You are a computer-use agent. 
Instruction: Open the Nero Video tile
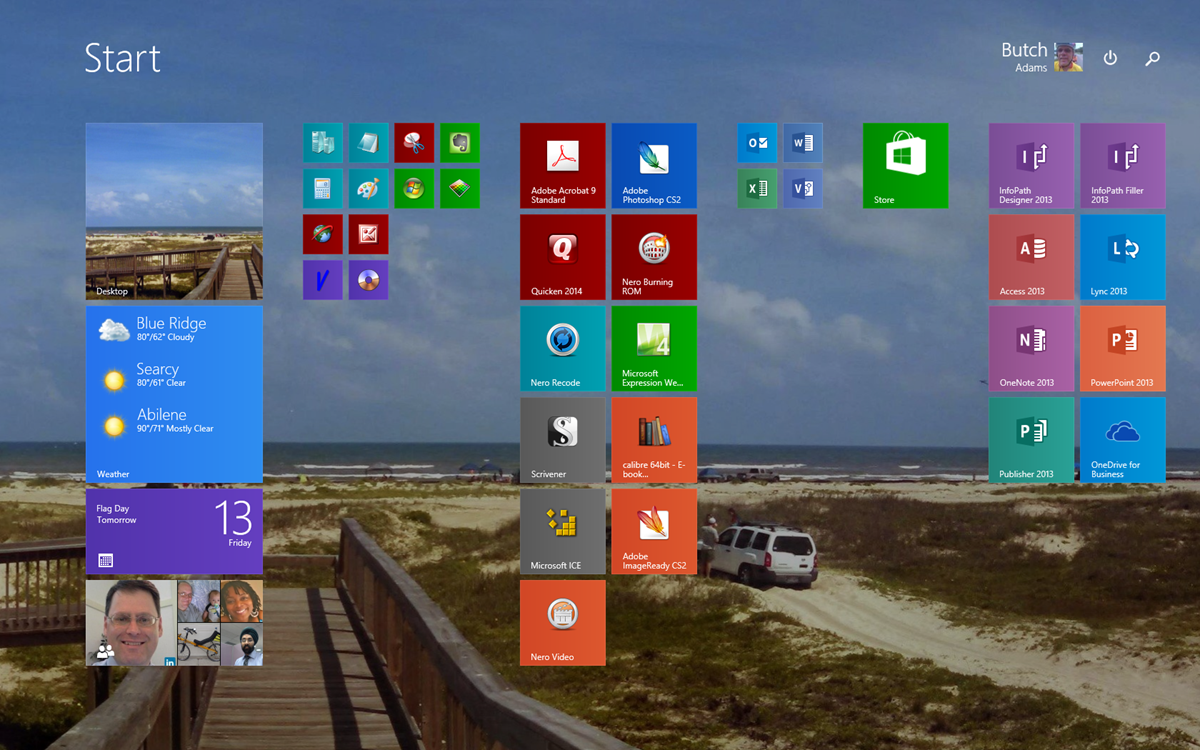[x=563, y=623]
